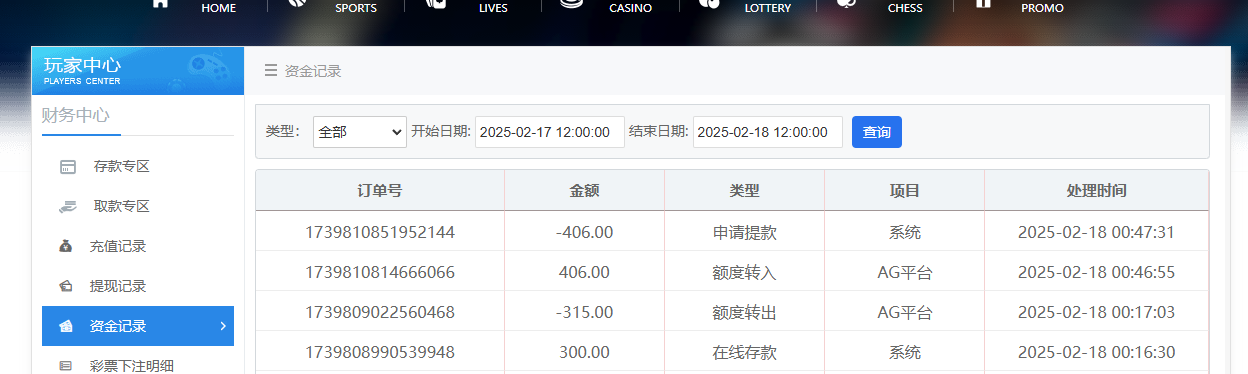The height and width of the screenshot is (374, 1248).
Task: Open the HOME navigation item
Action: pos(218,8)
